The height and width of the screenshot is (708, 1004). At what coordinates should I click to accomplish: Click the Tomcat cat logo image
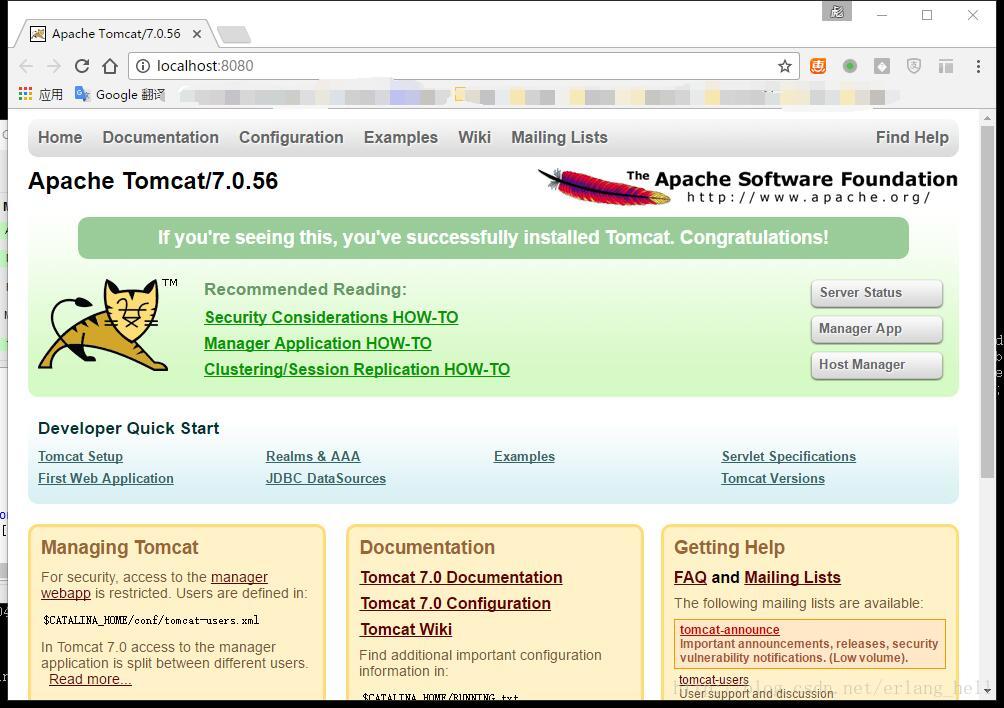pyautogui.click(x=107, y=325)
